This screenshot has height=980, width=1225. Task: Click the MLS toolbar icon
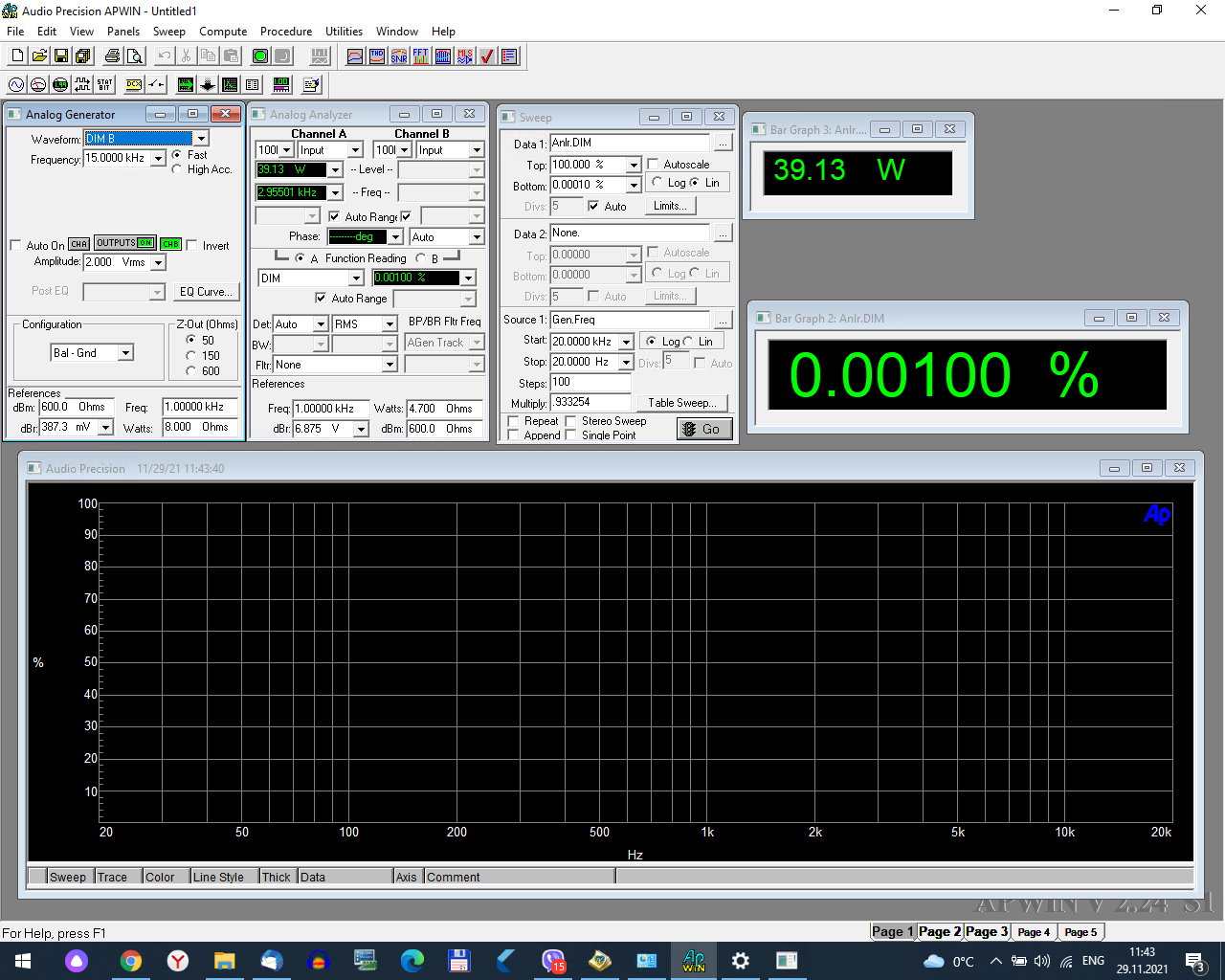coord(465,56)
